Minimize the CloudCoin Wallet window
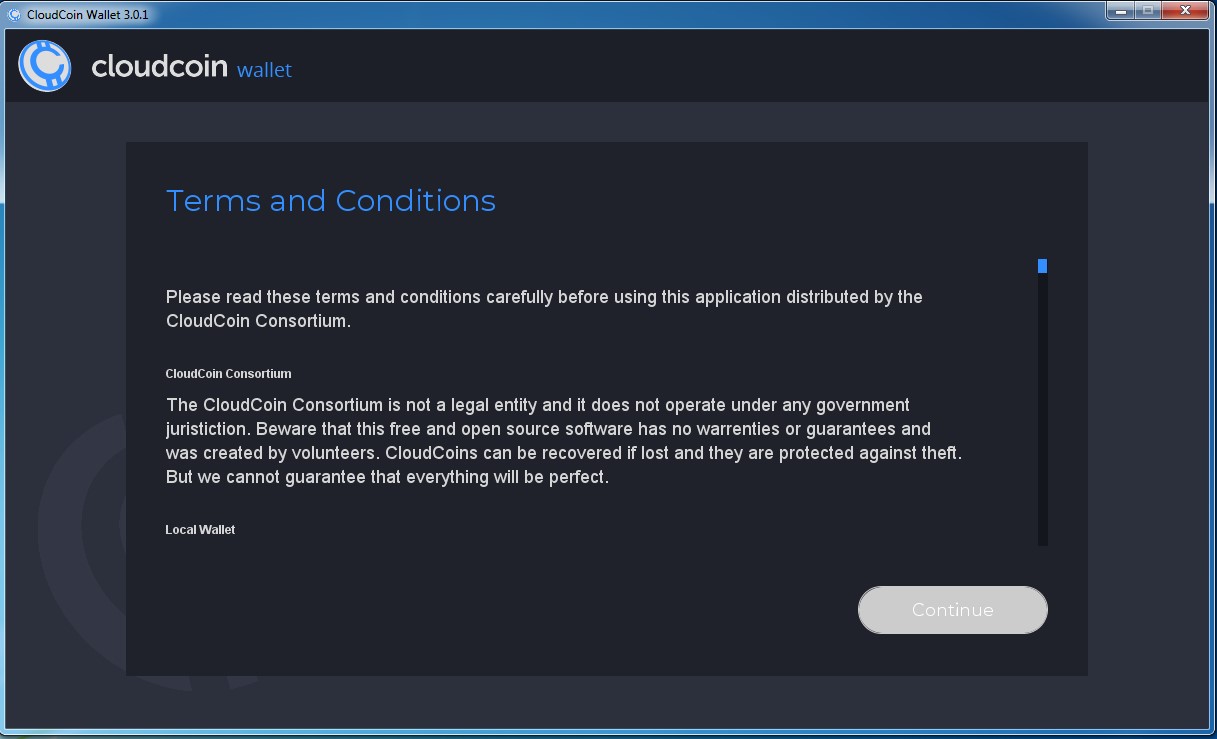1217x739 pixels. [1120, 11]
